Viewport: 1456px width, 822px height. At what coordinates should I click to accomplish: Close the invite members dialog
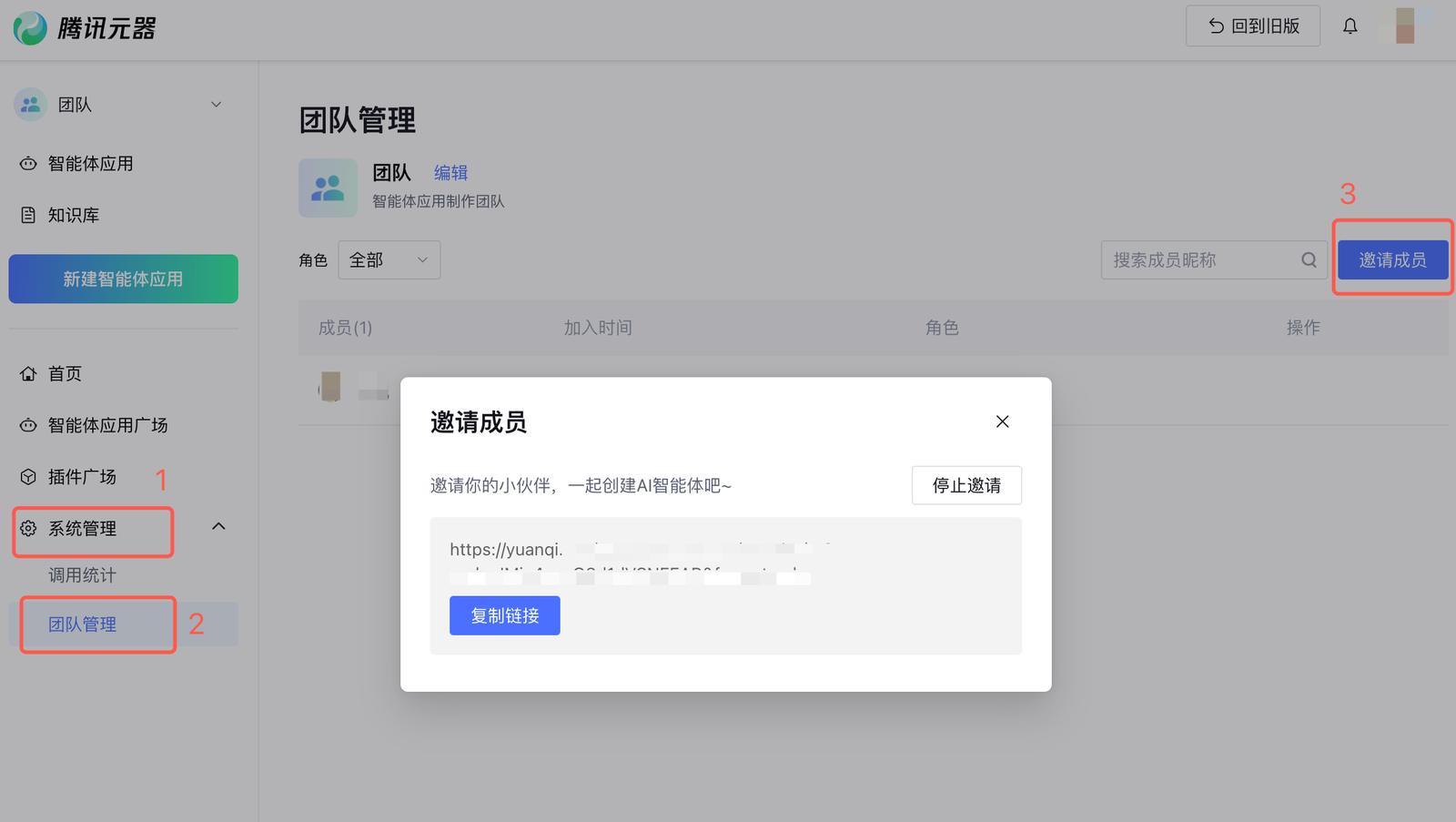click(x=1002, y=421)
